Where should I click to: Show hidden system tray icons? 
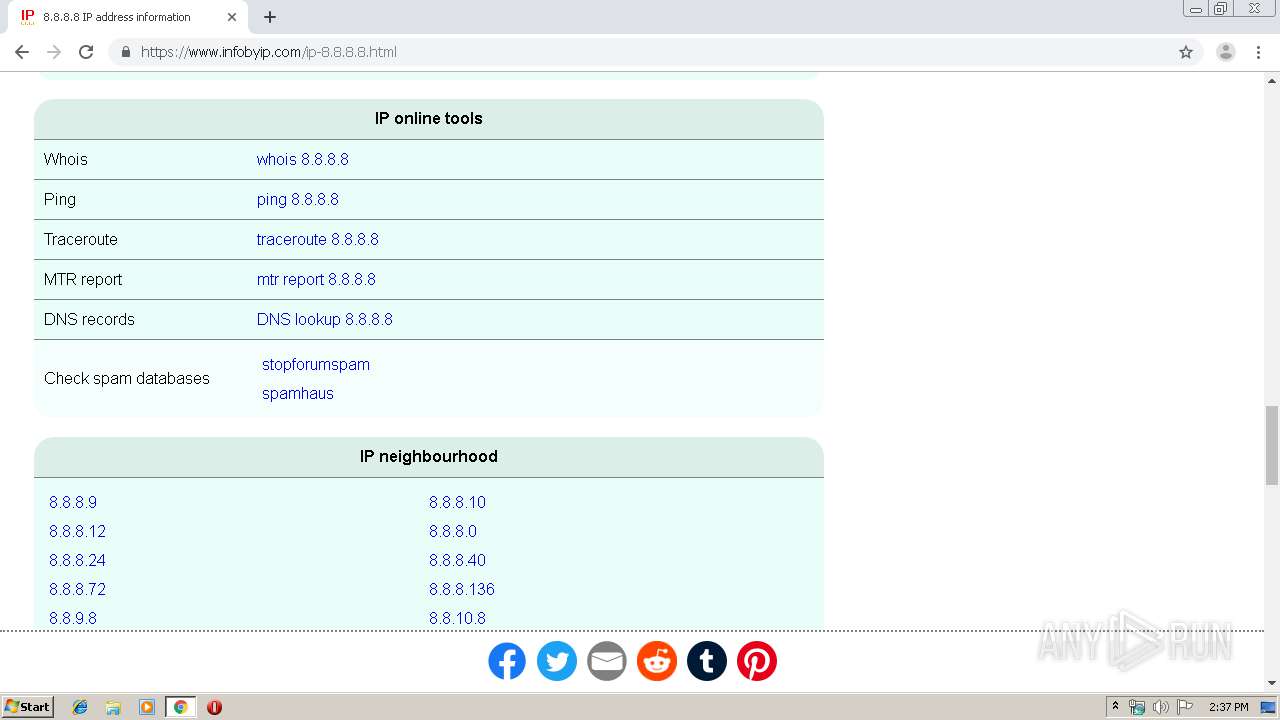[1115, 707]
